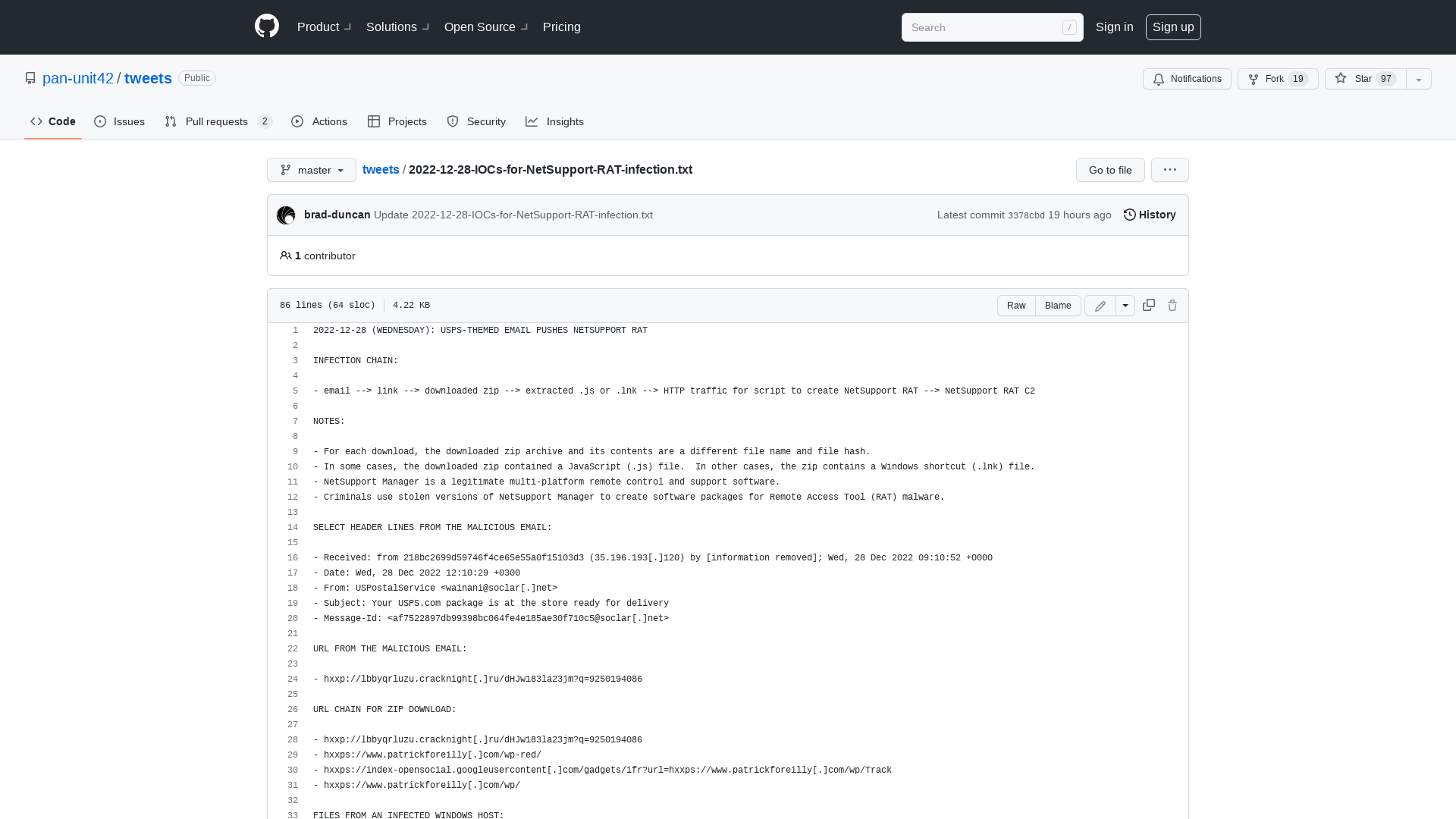This screenshot has height=819, width=1456.
Task: Select line number 24
Action: [x=293, y=679]
